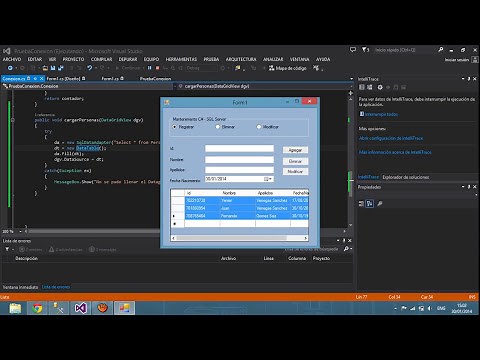Click the Nombre text field in Form1
Image resolution: width=480 pixels, height=360 pixels.
point(239,160)
